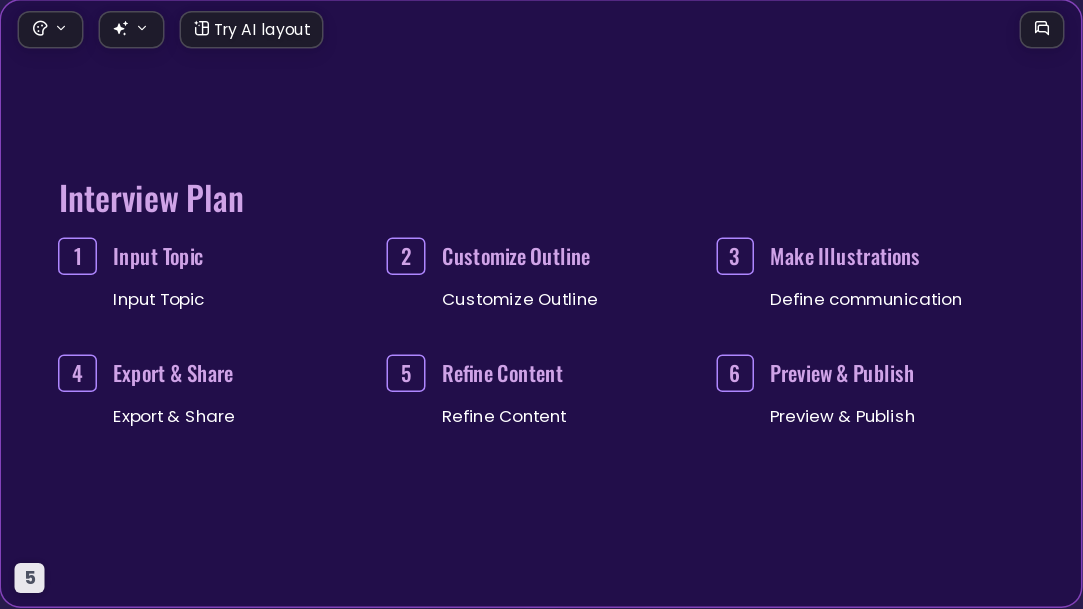Edit the Refine Content description text
1083x609 pixels.
click(504, 416)
